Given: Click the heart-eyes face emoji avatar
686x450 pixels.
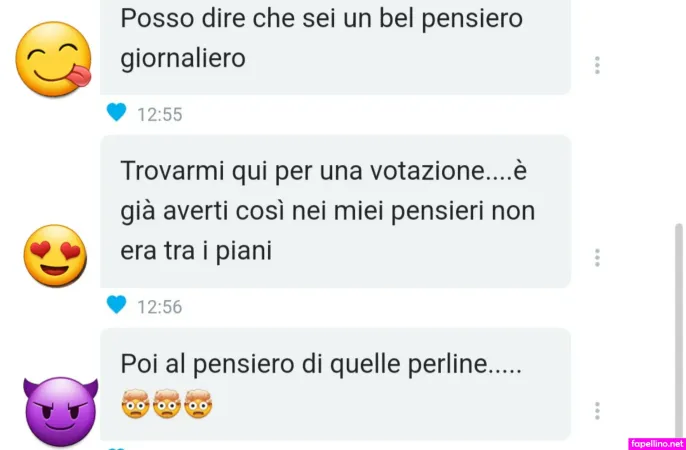Looking at the screenshot, I should [55, 256].
